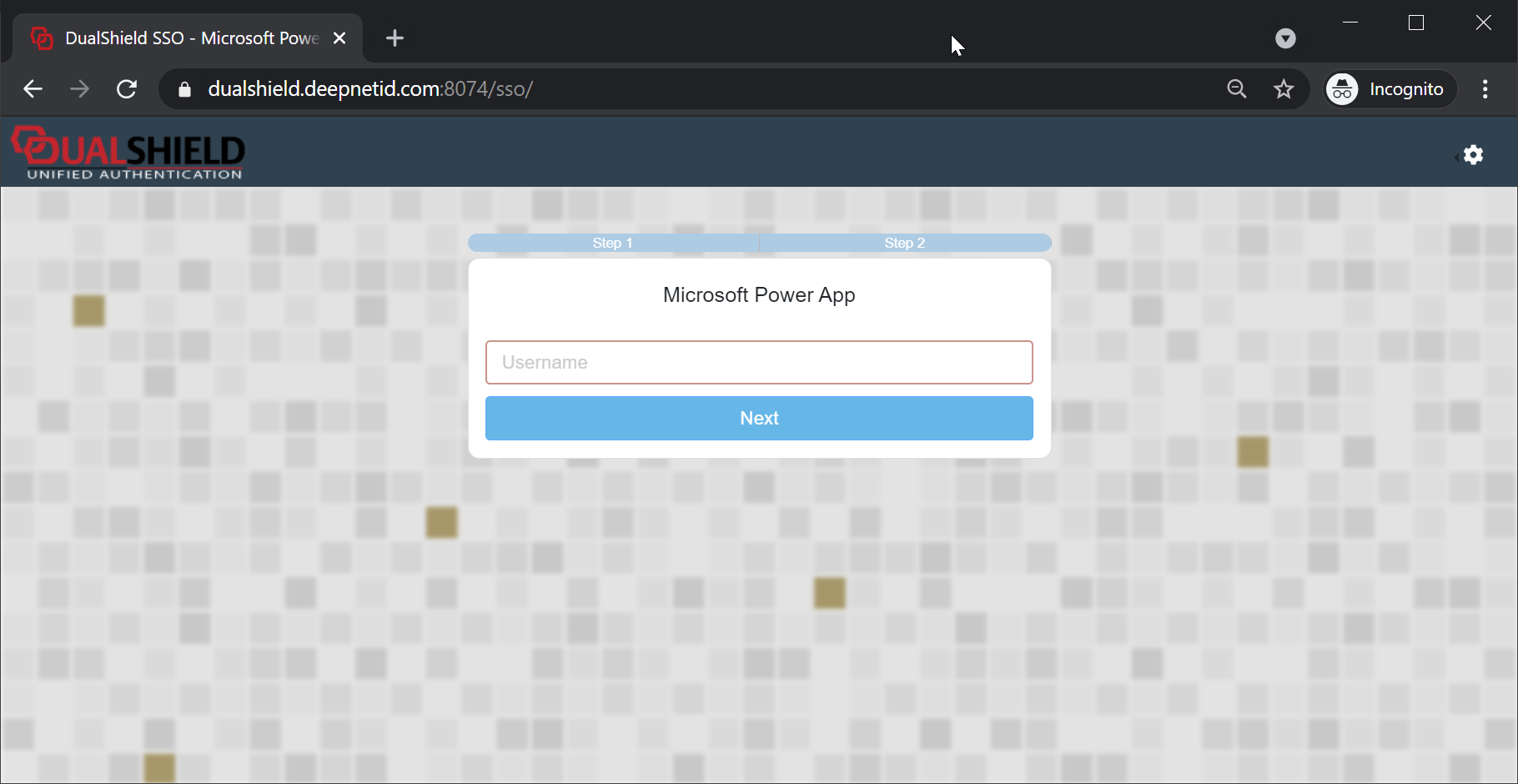Click the forward navigation arrow
The width and height of the screenshot is (1518, 784).
tap(80, 89)
